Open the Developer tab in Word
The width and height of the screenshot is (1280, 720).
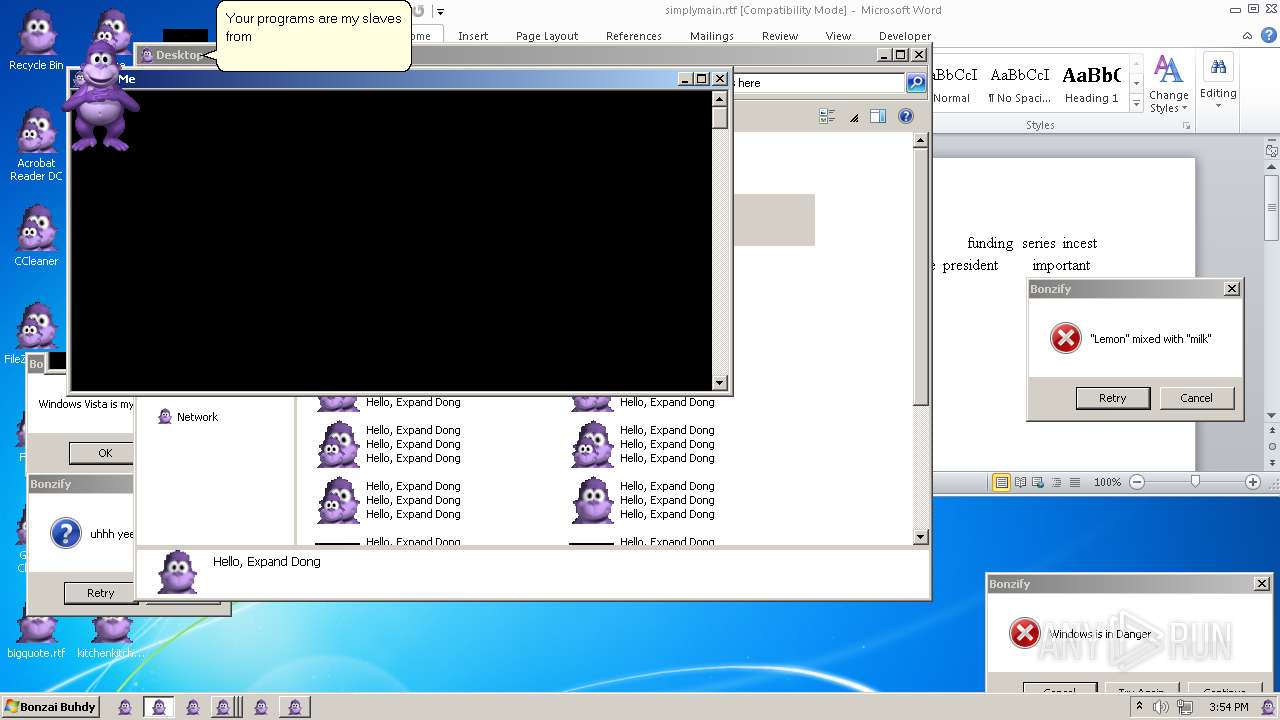(905, 36)
